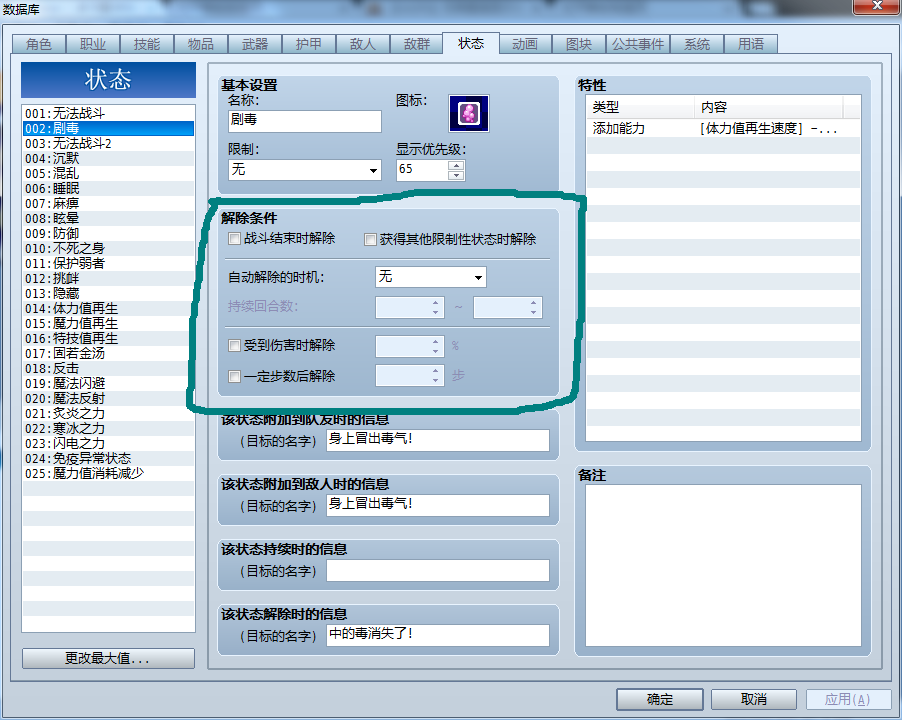
Task: Open the 公共事件 tab
Action: (637, 44)
